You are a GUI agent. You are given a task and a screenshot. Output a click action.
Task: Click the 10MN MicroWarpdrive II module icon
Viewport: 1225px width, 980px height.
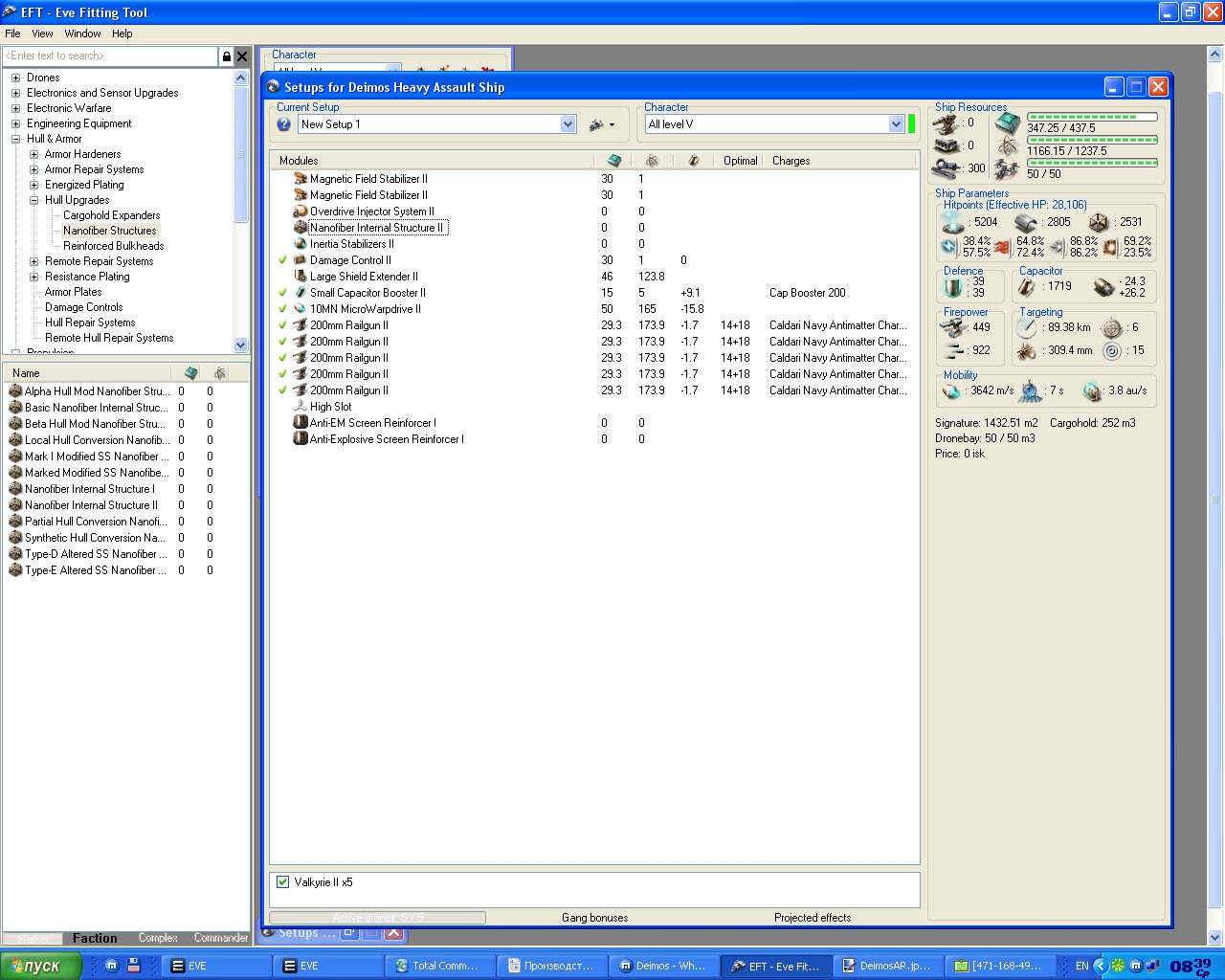point(301,309)
